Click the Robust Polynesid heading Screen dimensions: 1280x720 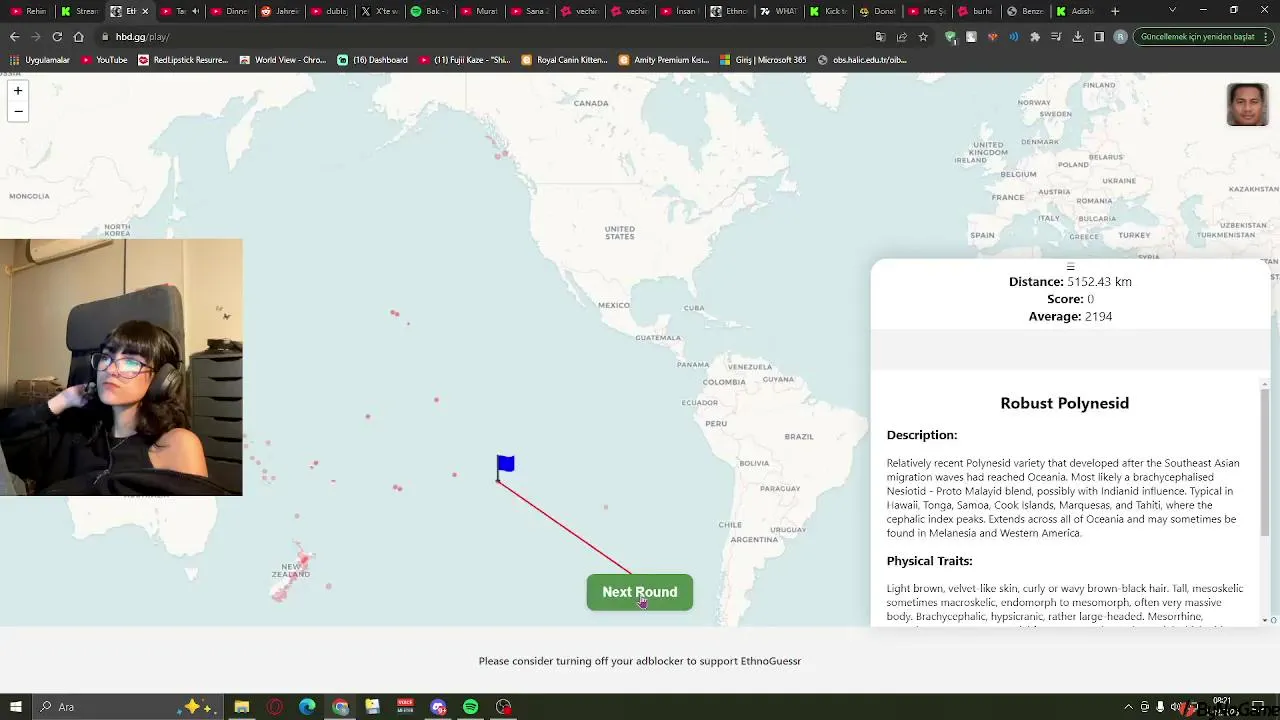click(x=1064, y=403)
